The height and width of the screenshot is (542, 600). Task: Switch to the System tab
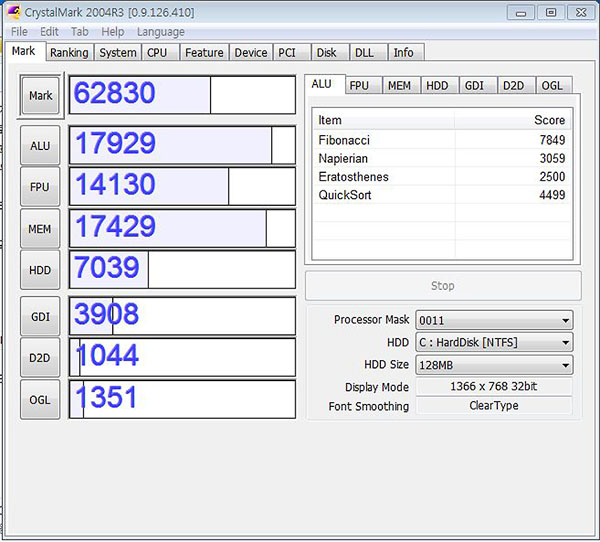pos(118,52)
